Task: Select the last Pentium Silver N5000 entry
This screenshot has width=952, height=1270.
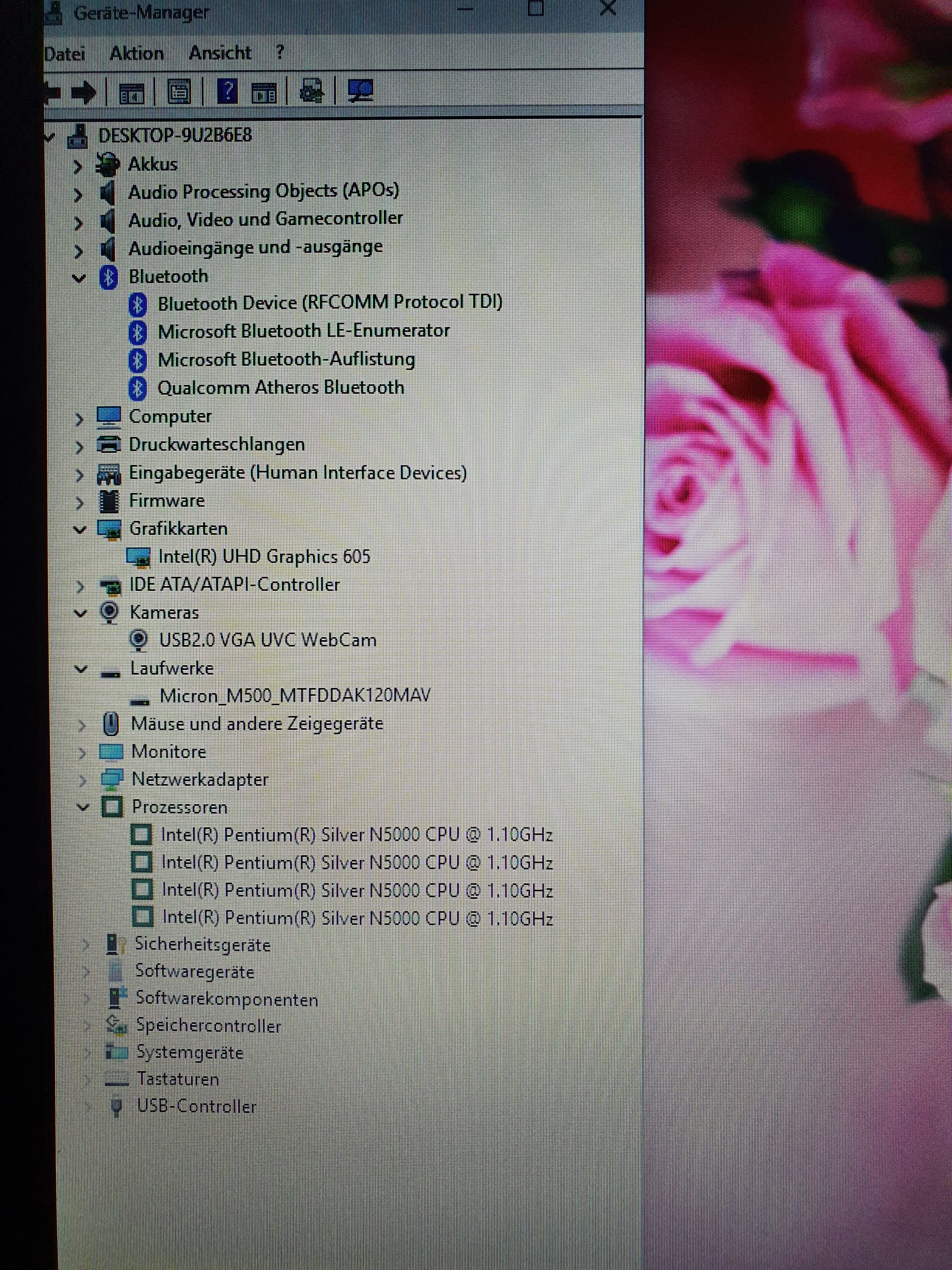Action: (358, 918)
